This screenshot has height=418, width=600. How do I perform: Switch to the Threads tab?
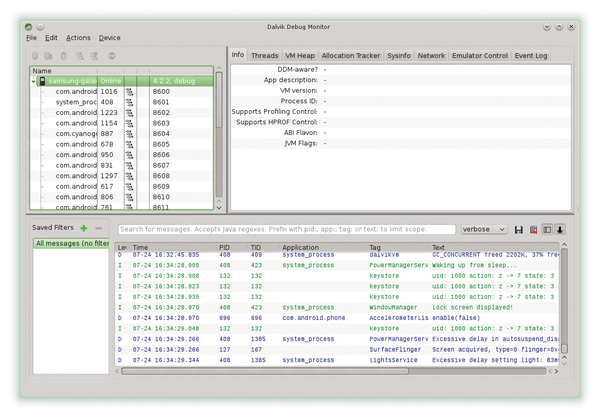pos(264,56)
